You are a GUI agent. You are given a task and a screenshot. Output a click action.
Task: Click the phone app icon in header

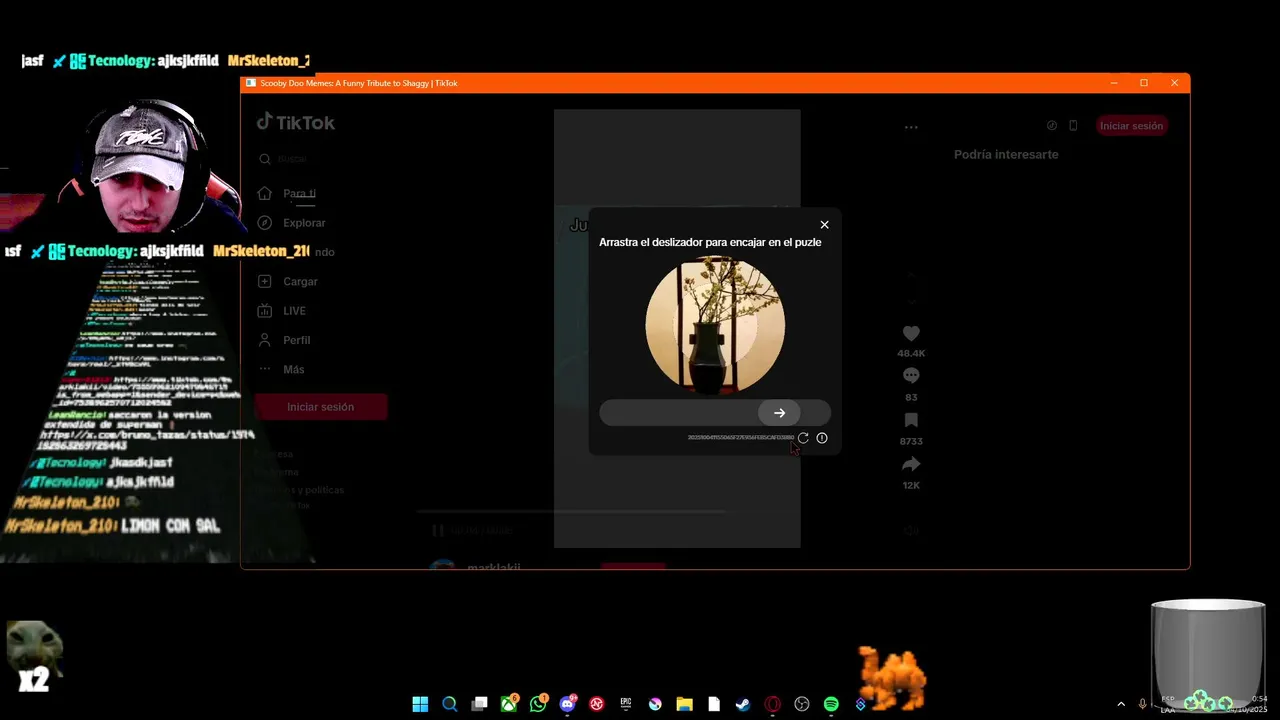(x=1073, y=126)
